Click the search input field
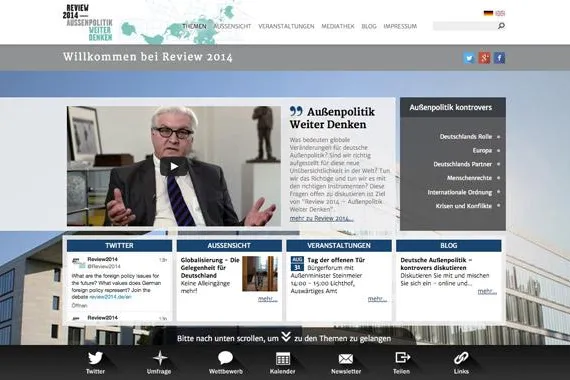 pyautogui.click(x=465, y=26)
